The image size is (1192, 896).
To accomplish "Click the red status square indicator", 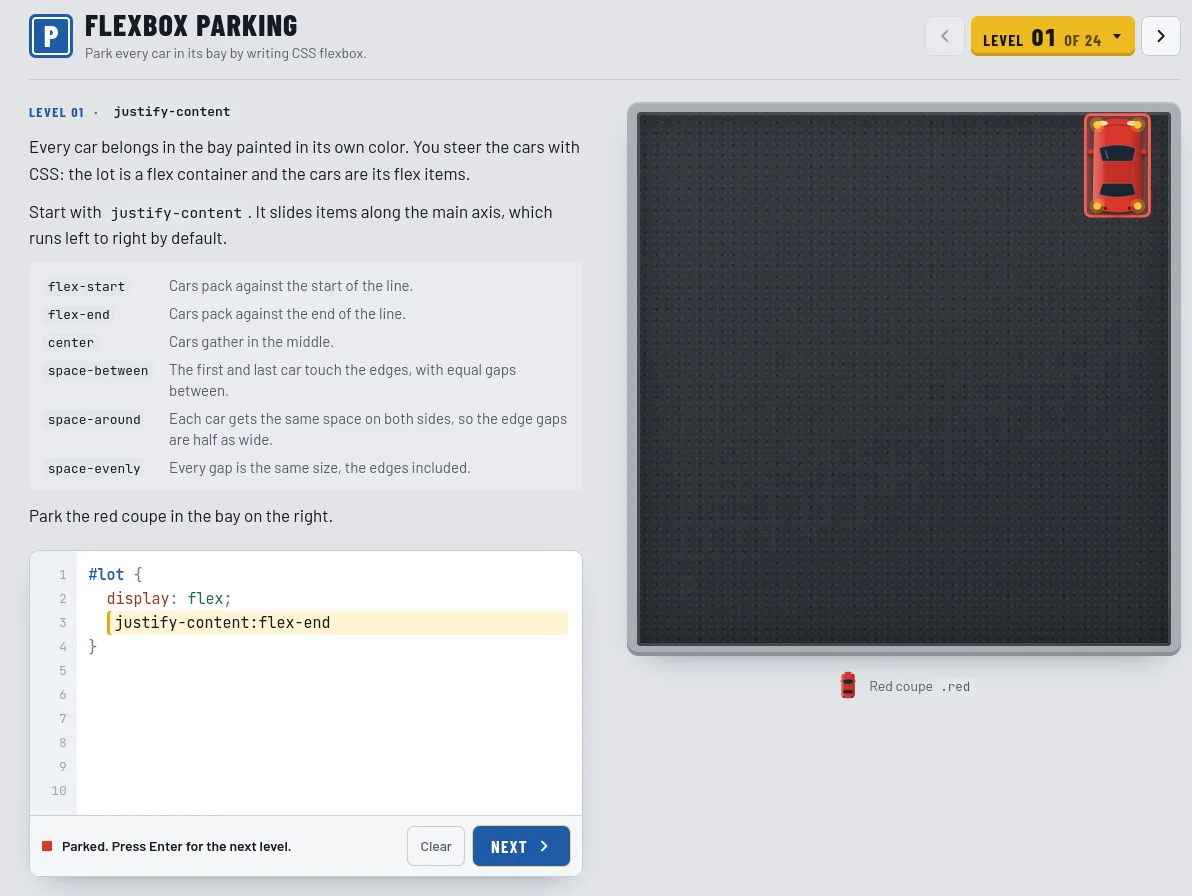I will click(x=47, y=846).
